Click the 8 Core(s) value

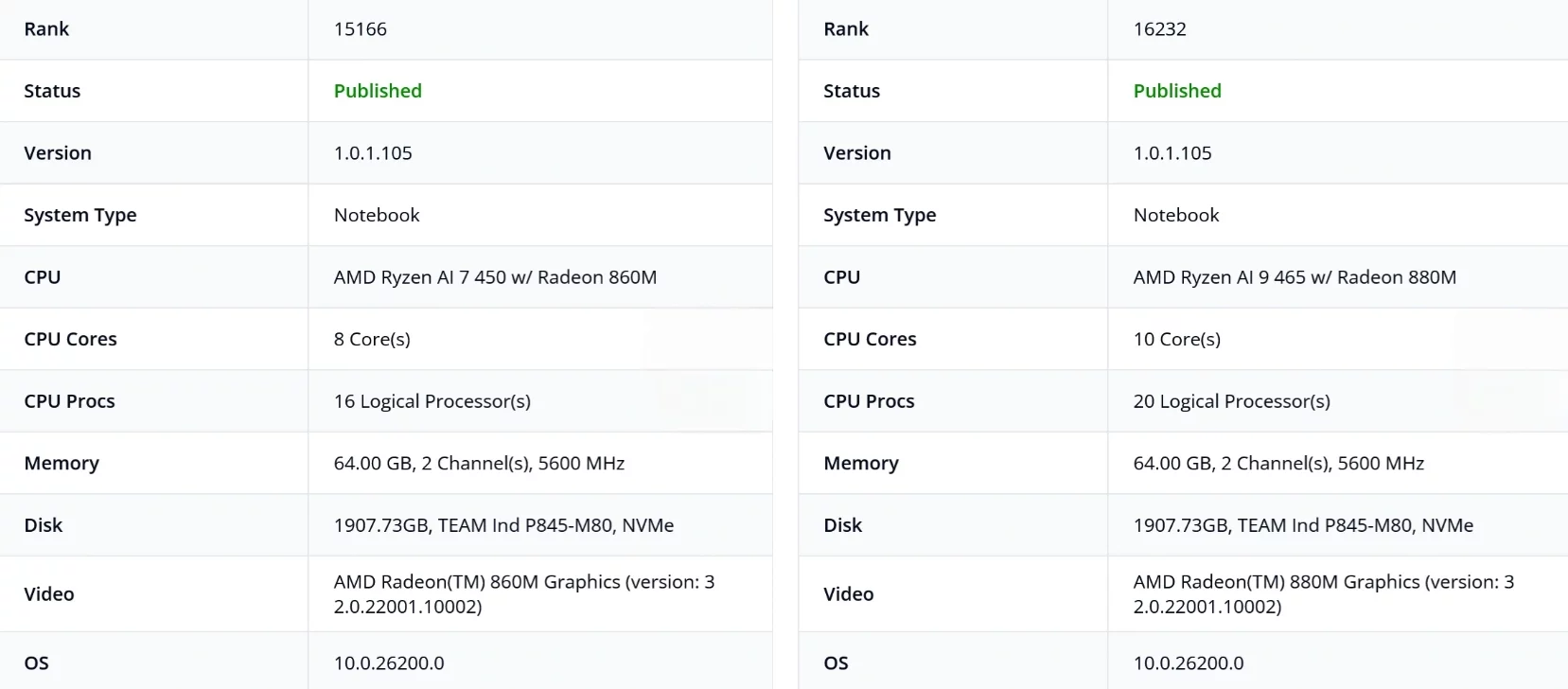coord(372,339)
